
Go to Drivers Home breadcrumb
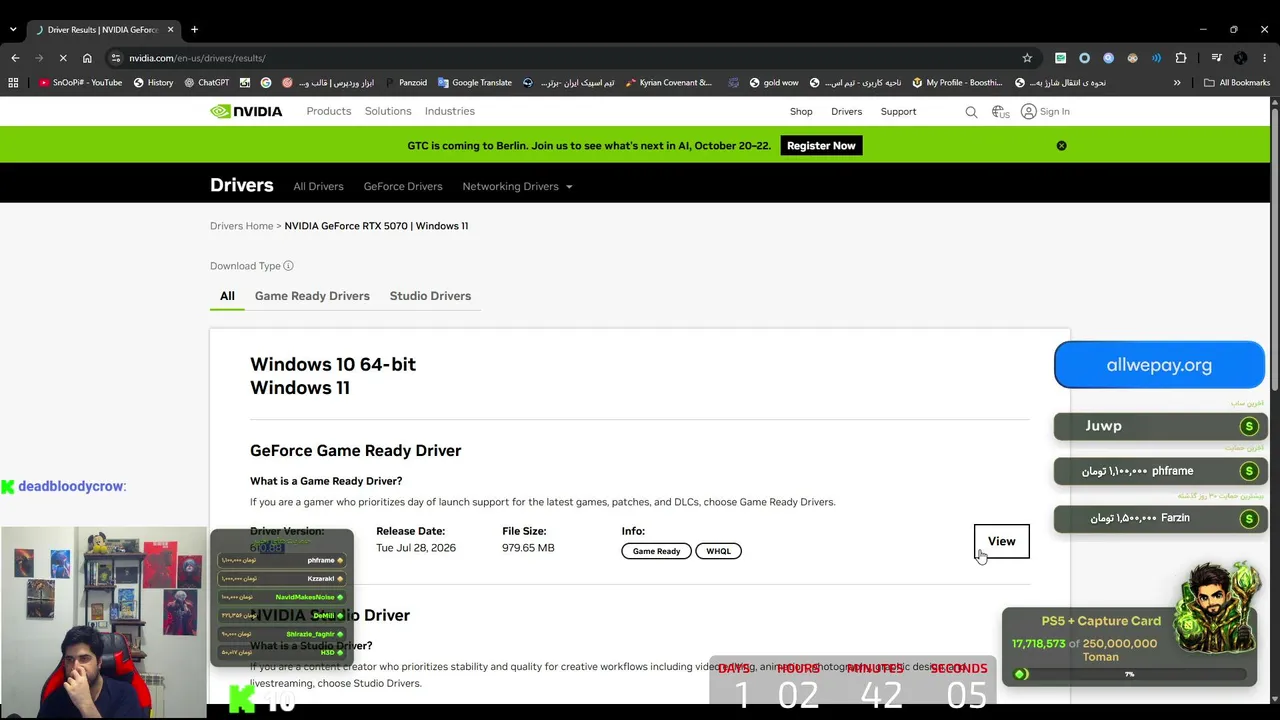click(241, 226)
